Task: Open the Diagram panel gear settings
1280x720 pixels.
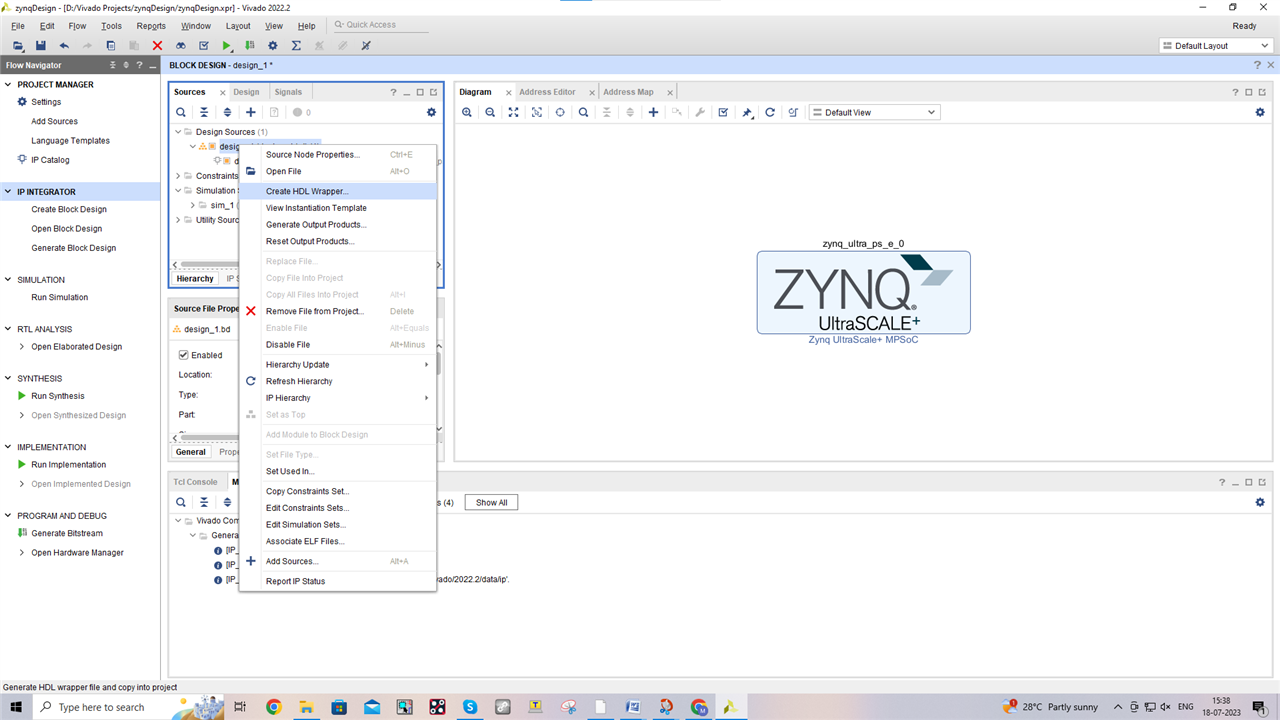Action: coord(1260,112)
